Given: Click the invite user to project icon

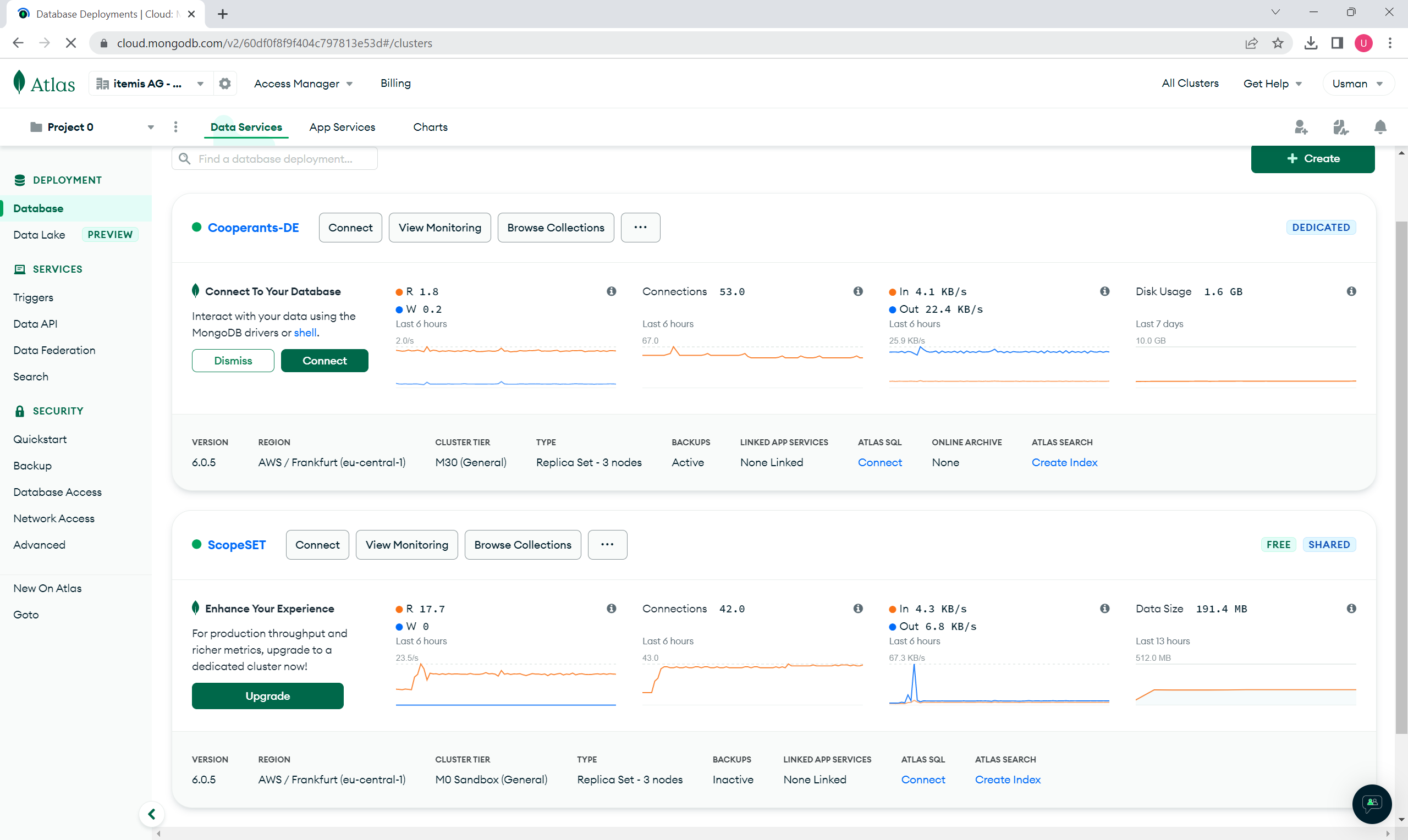Looking at the screenshot, I should click(x=1300, y=127).
